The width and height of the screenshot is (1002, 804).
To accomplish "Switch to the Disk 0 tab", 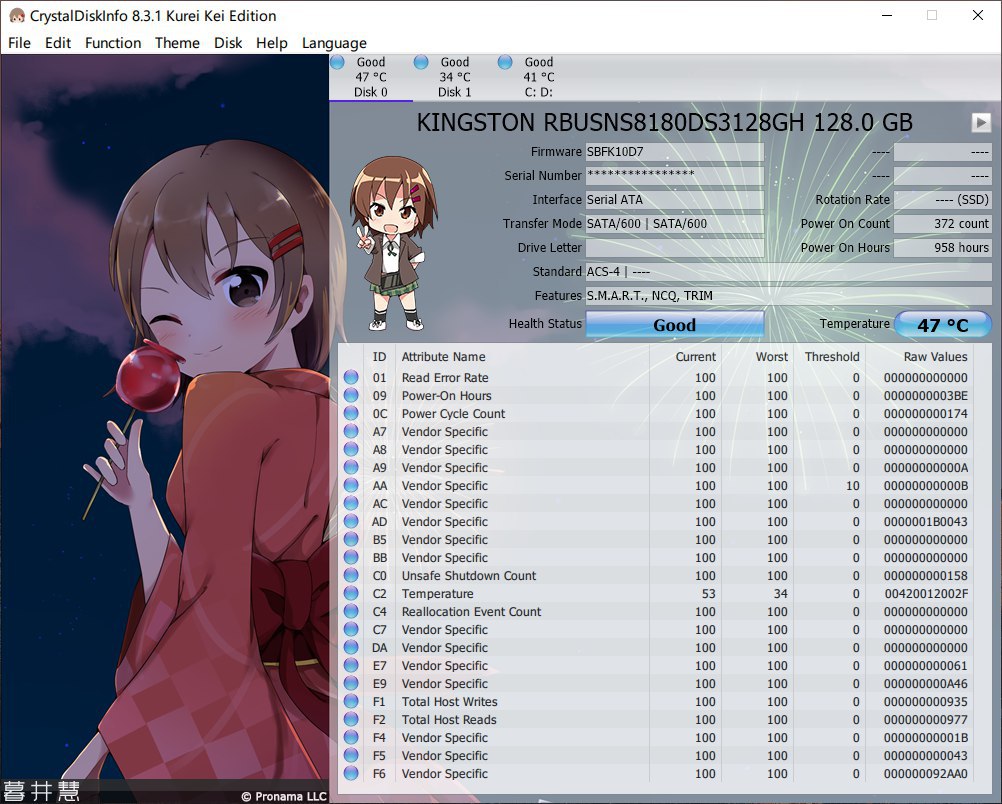I will click(x=371, y=77).
